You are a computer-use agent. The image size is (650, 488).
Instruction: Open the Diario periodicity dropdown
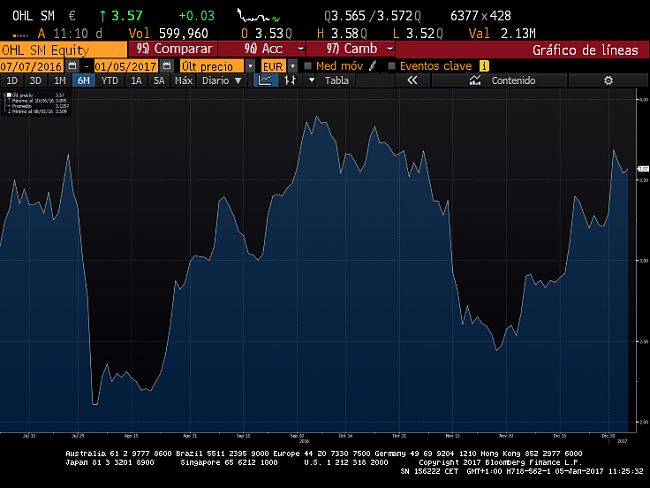221,80
